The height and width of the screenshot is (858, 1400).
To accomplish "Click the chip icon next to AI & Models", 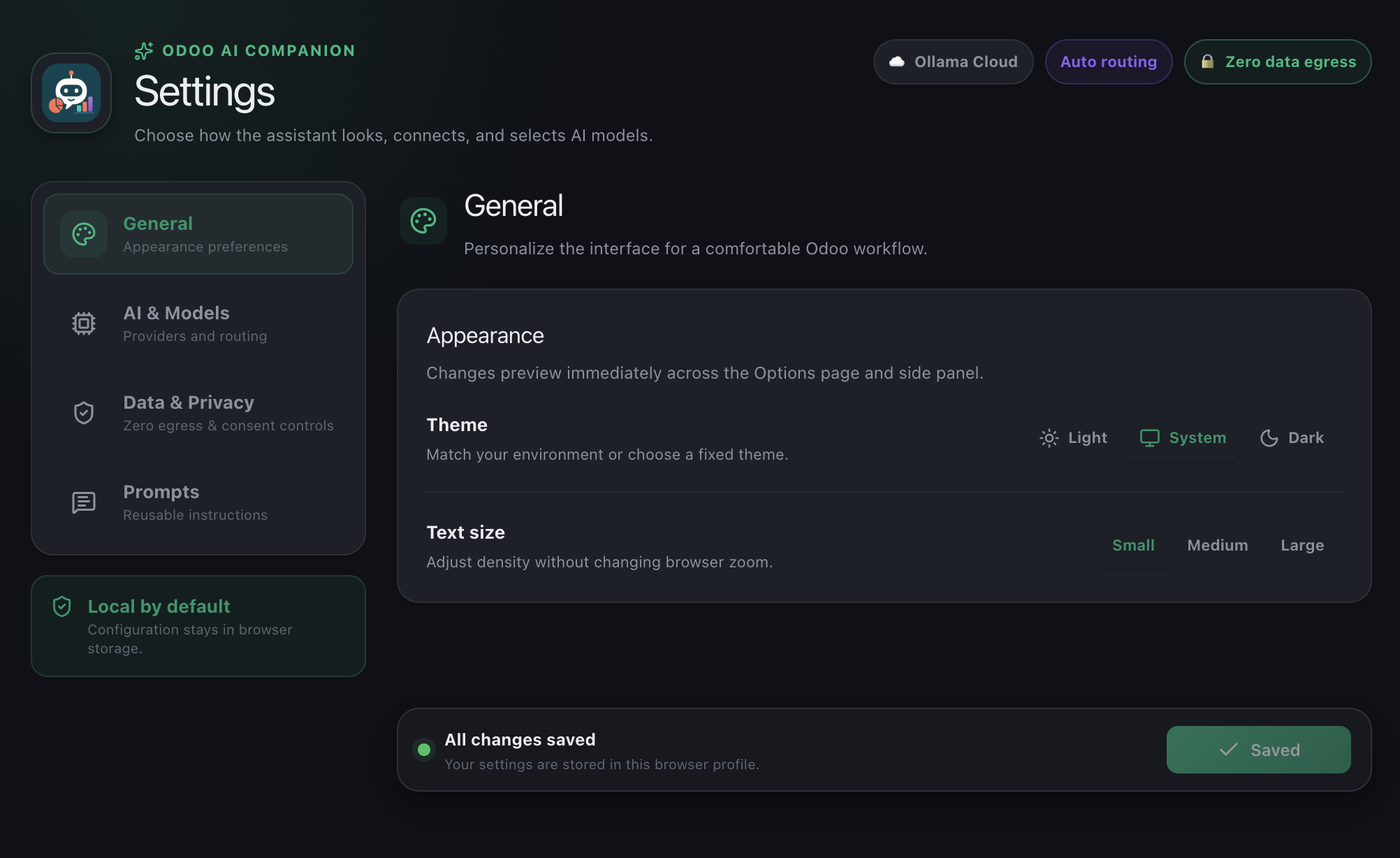I will [84, 323].
